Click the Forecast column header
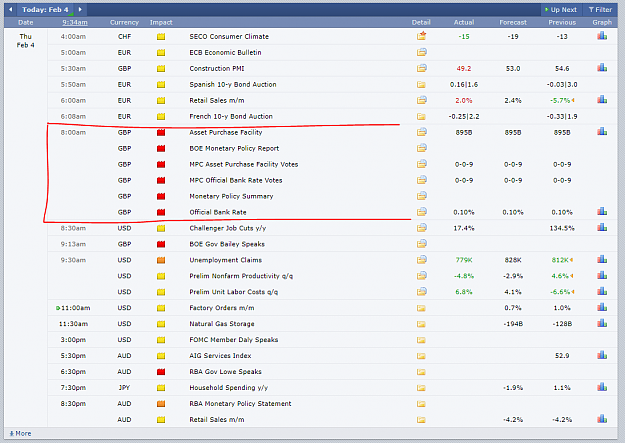The height and width of the screenshot is (443, 625). 513,22
